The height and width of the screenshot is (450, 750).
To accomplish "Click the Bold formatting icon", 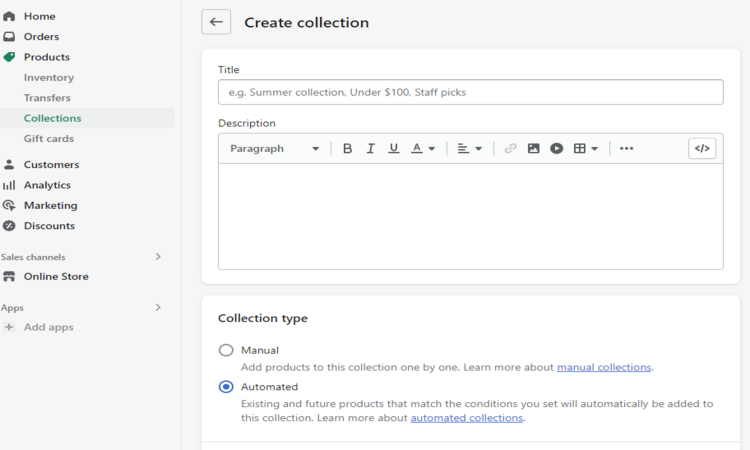I will (347, 148).
